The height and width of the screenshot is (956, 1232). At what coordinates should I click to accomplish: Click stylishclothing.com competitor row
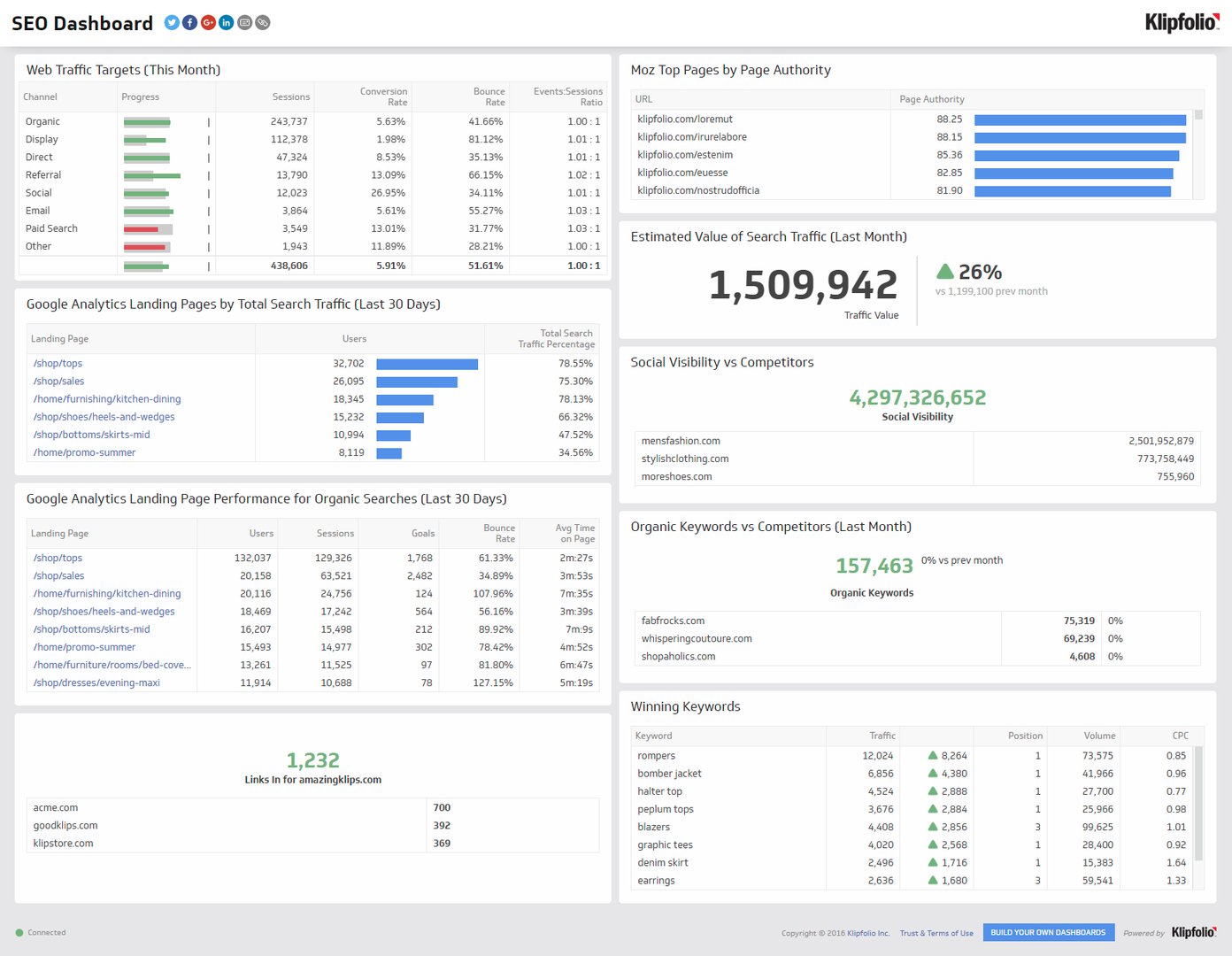click(917, 459)
